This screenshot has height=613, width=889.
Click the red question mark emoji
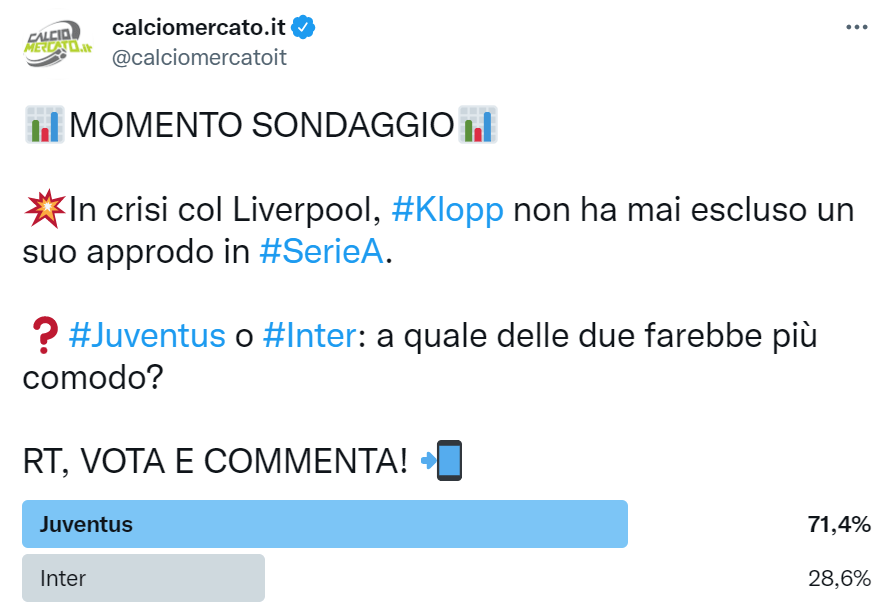point(43,336)
